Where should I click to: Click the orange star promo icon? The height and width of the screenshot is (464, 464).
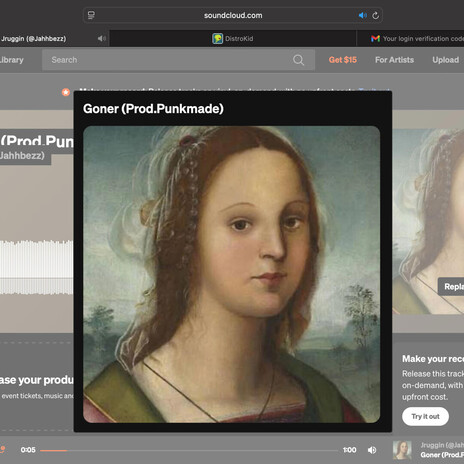coord(66,92)
